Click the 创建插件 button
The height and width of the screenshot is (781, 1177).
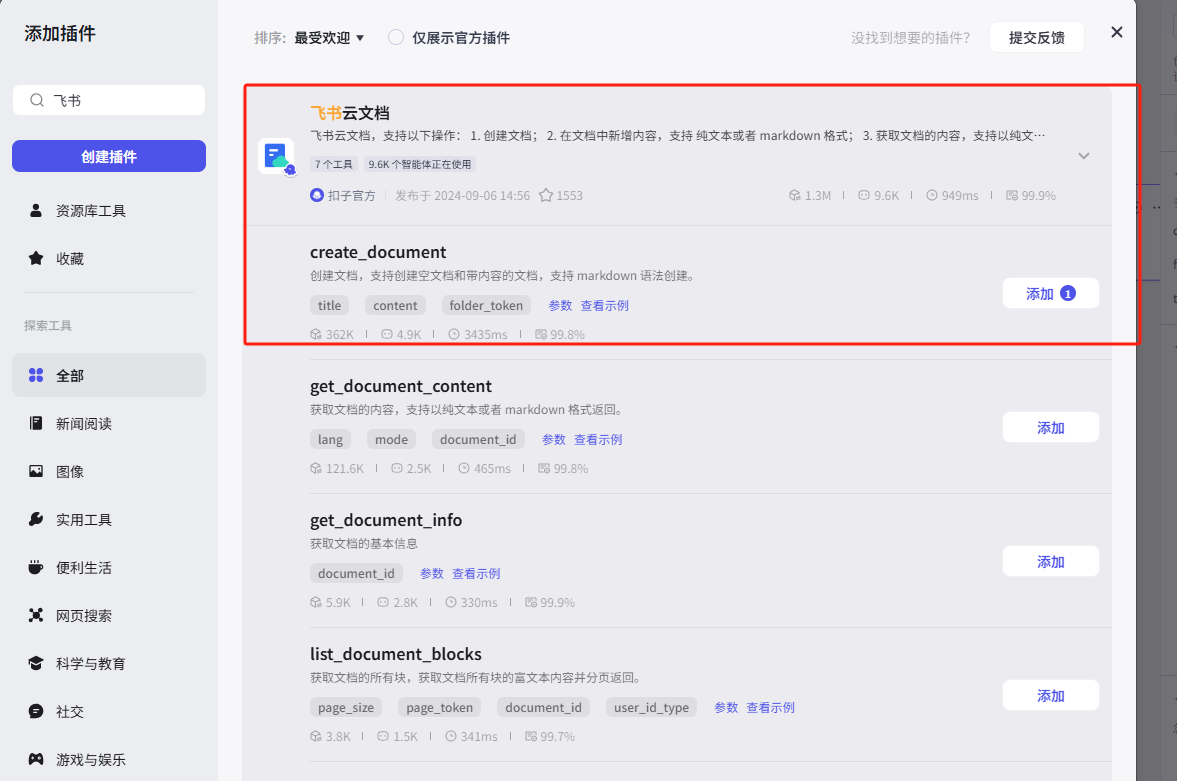(109, 156)
